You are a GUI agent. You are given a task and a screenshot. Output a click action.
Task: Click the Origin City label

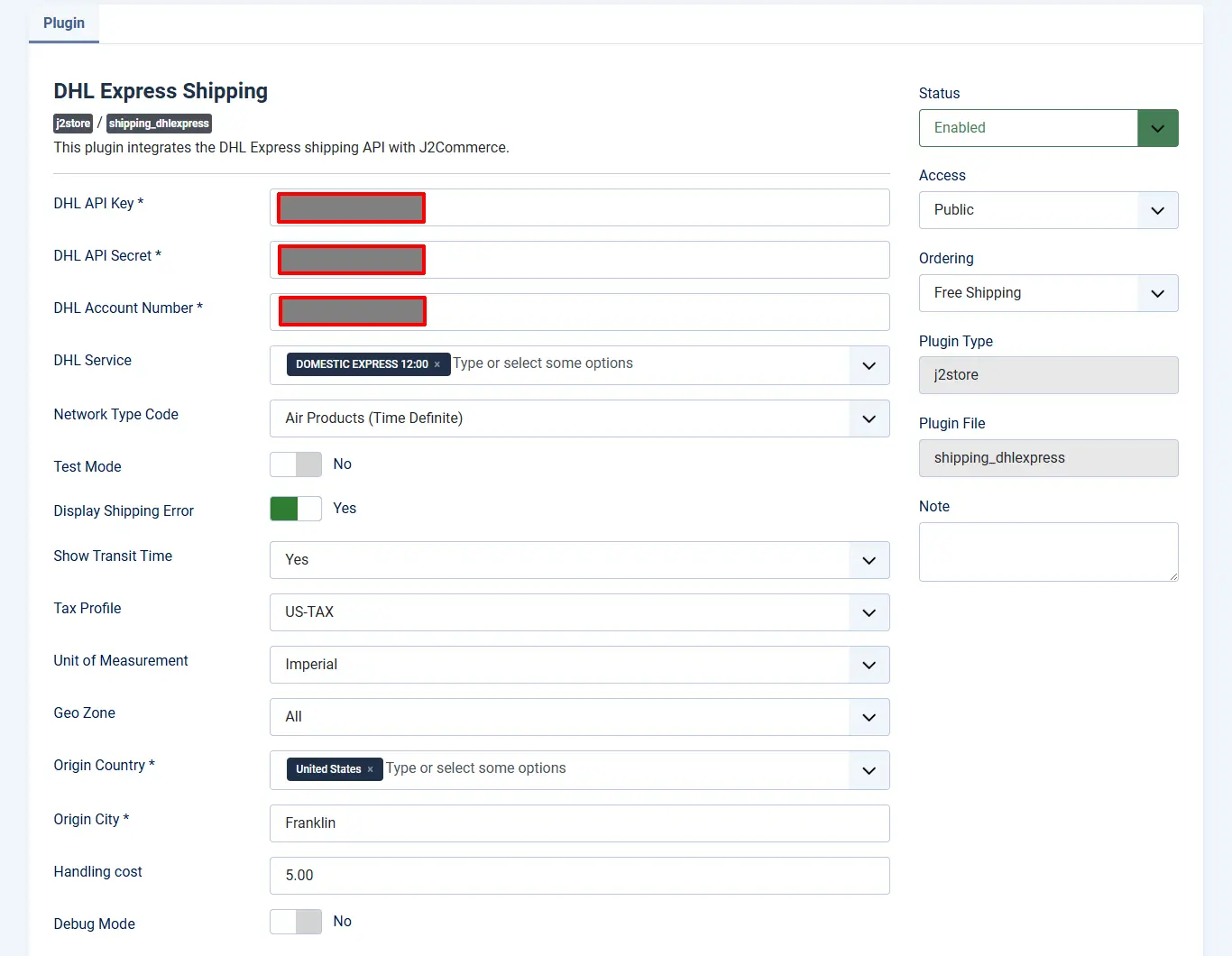click(x=91, y=820)
